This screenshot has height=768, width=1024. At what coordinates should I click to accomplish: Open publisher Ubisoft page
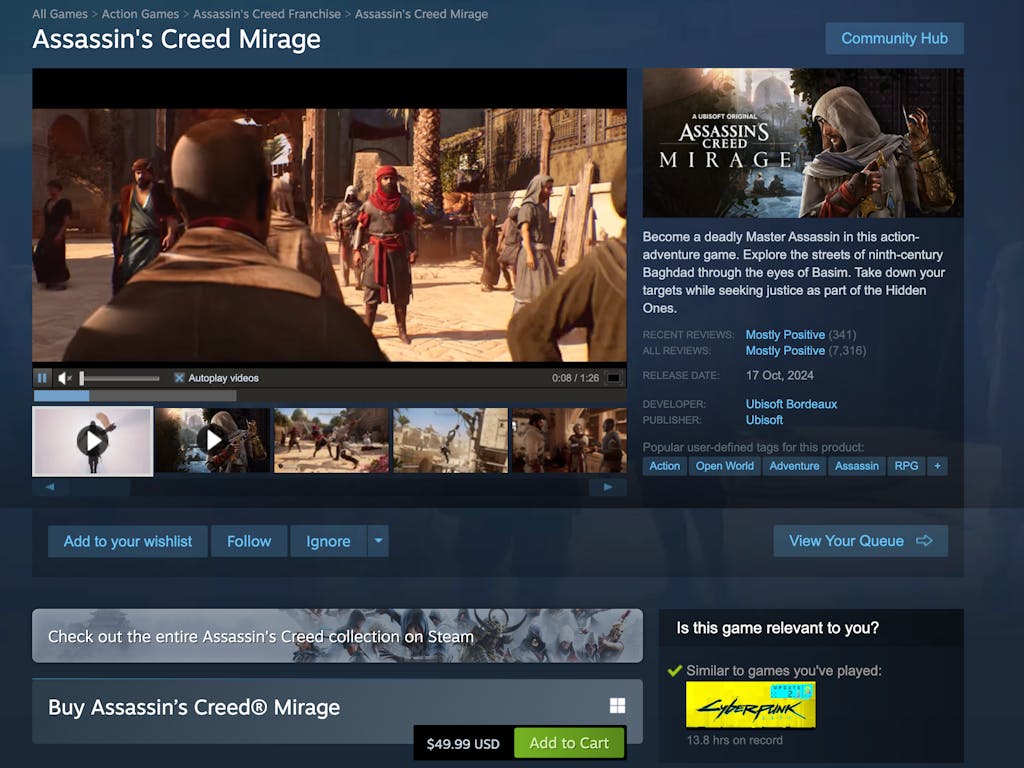pos(764,420)
